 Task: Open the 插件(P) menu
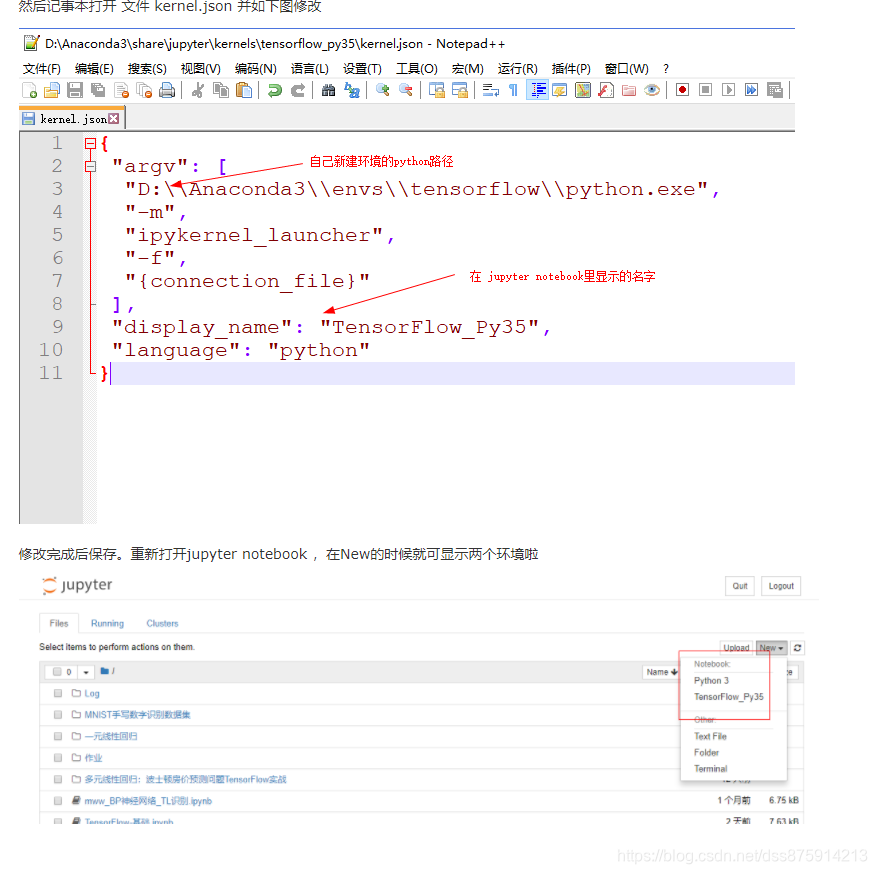pos(571,69)
